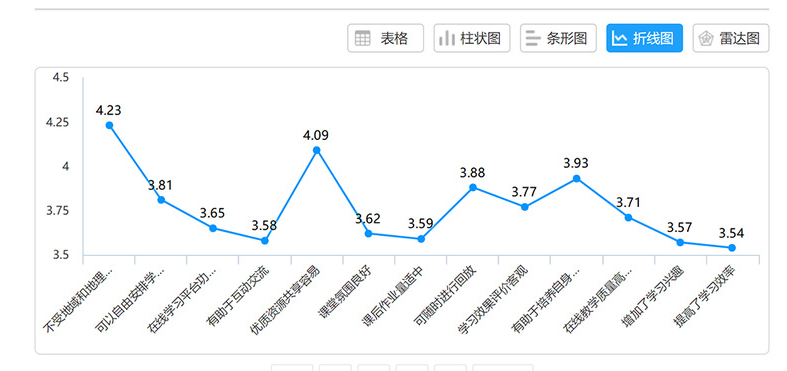Click the table grid icon in 表格
787x371 pixels.
362,39
